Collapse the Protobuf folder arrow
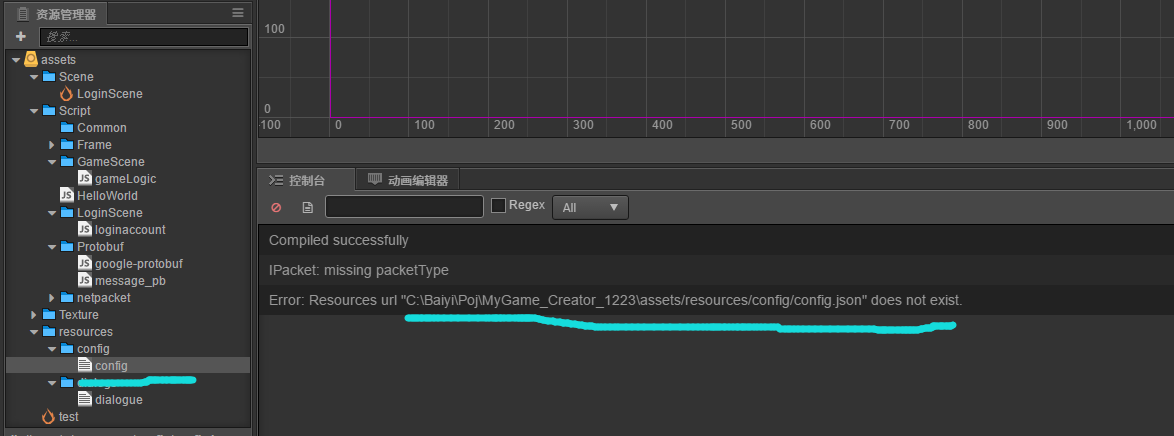 tap(52, 246)
